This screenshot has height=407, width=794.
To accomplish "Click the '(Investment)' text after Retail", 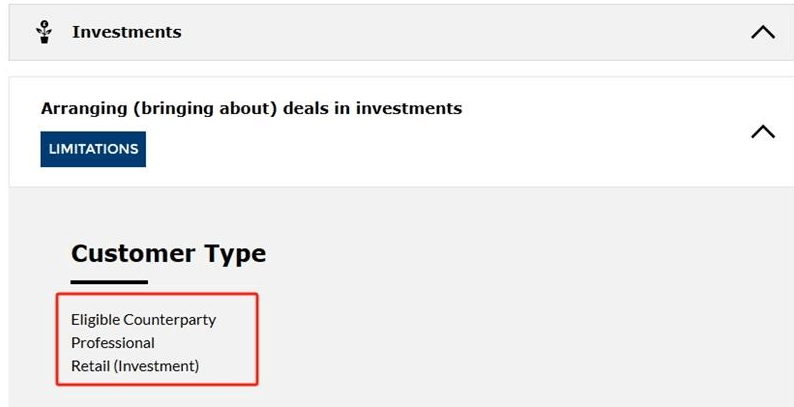I will coord(156,365).
